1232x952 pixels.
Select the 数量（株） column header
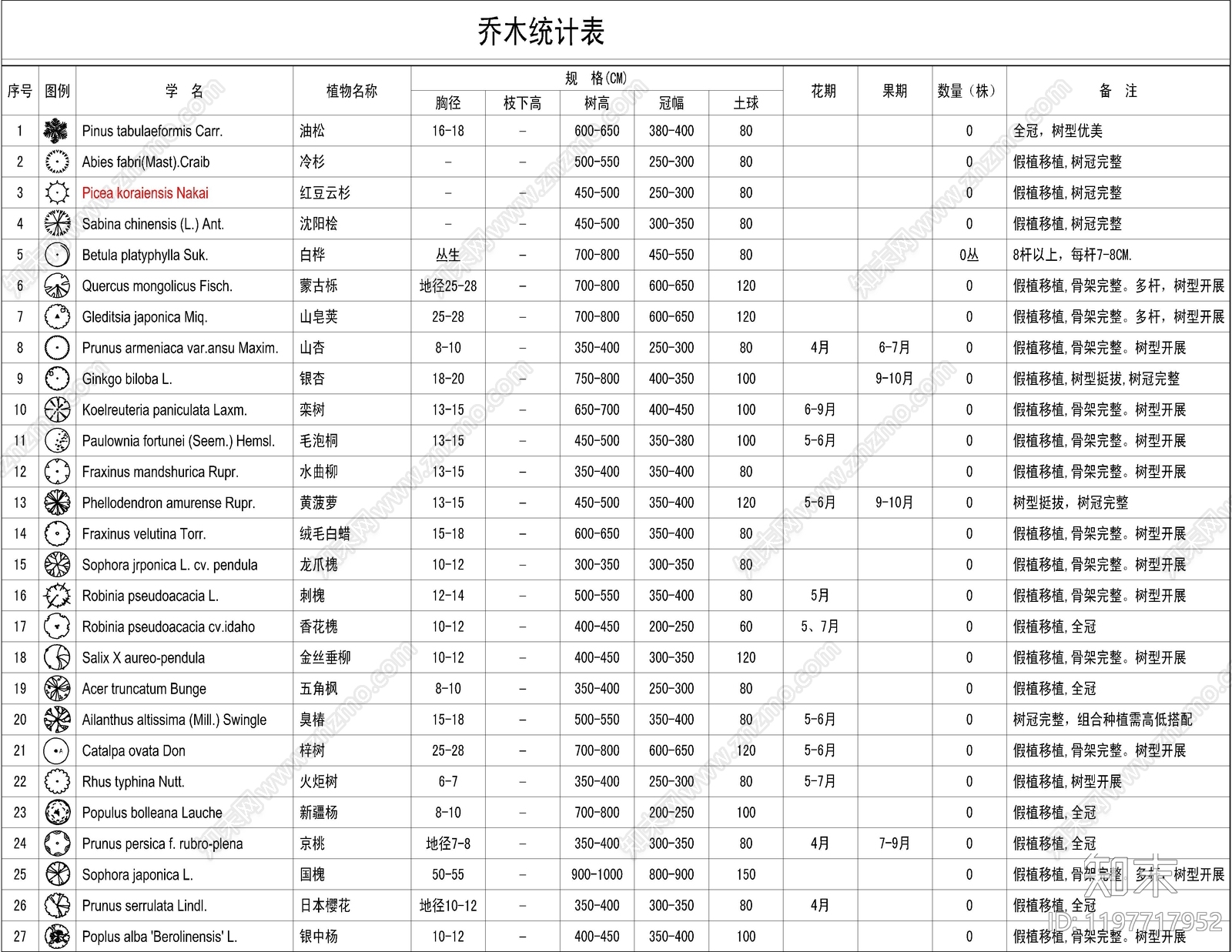(969, 91)
